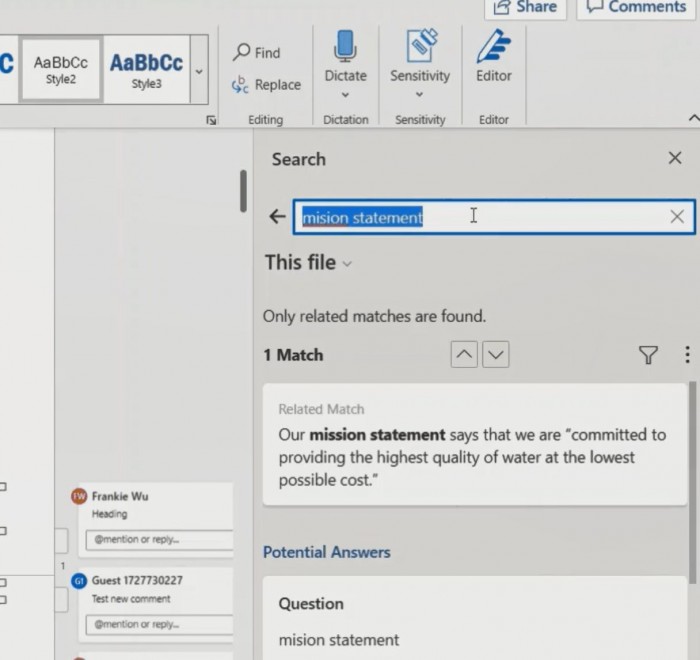Screen dimensions: 700x660
Task: Open the related match mission statement result
Action: click(x=474, y=446)
